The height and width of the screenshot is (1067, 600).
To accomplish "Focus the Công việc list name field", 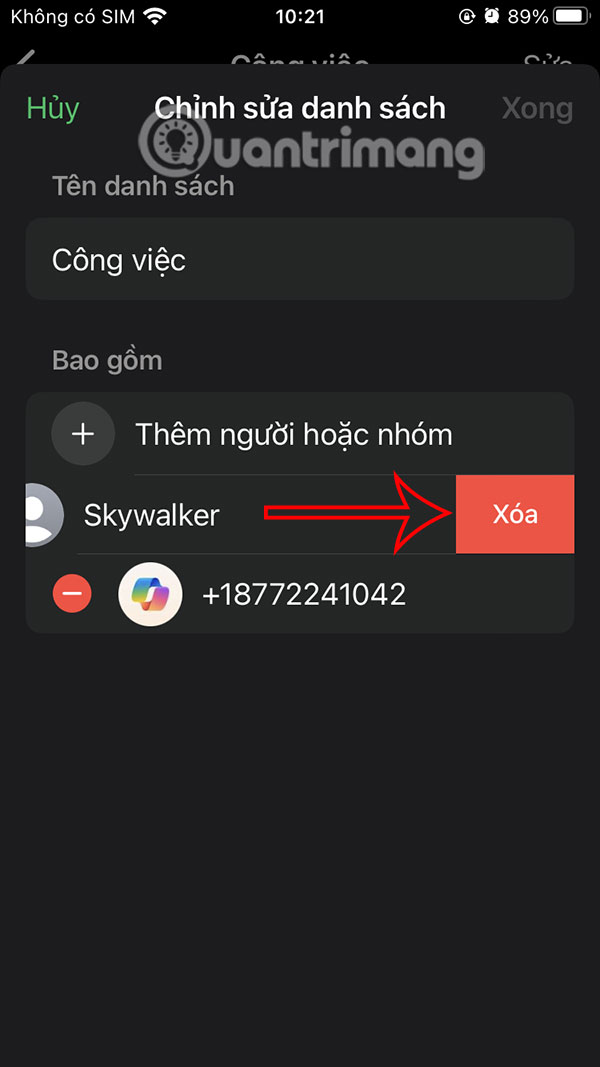I will 300,259.
